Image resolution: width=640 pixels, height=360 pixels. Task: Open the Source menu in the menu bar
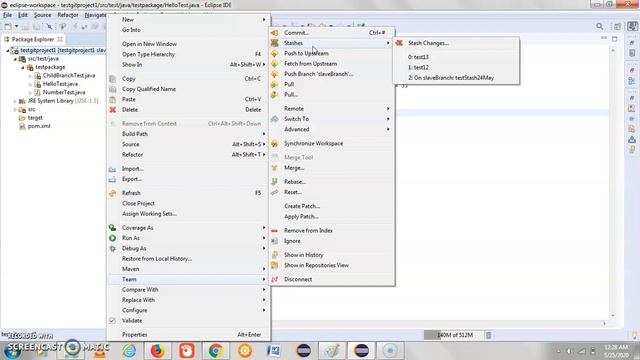coord(42,15)
